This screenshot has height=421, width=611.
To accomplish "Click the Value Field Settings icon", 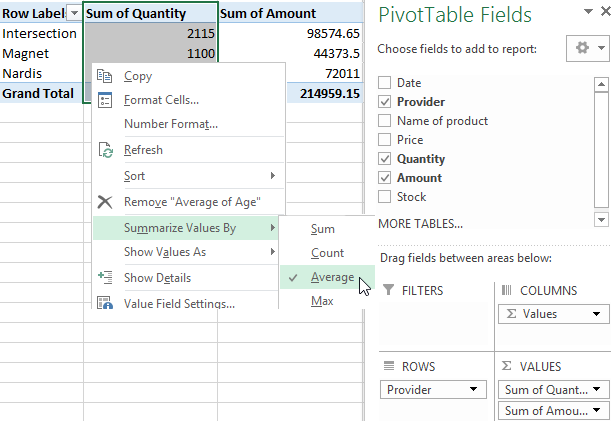I will tap(105, 303).
